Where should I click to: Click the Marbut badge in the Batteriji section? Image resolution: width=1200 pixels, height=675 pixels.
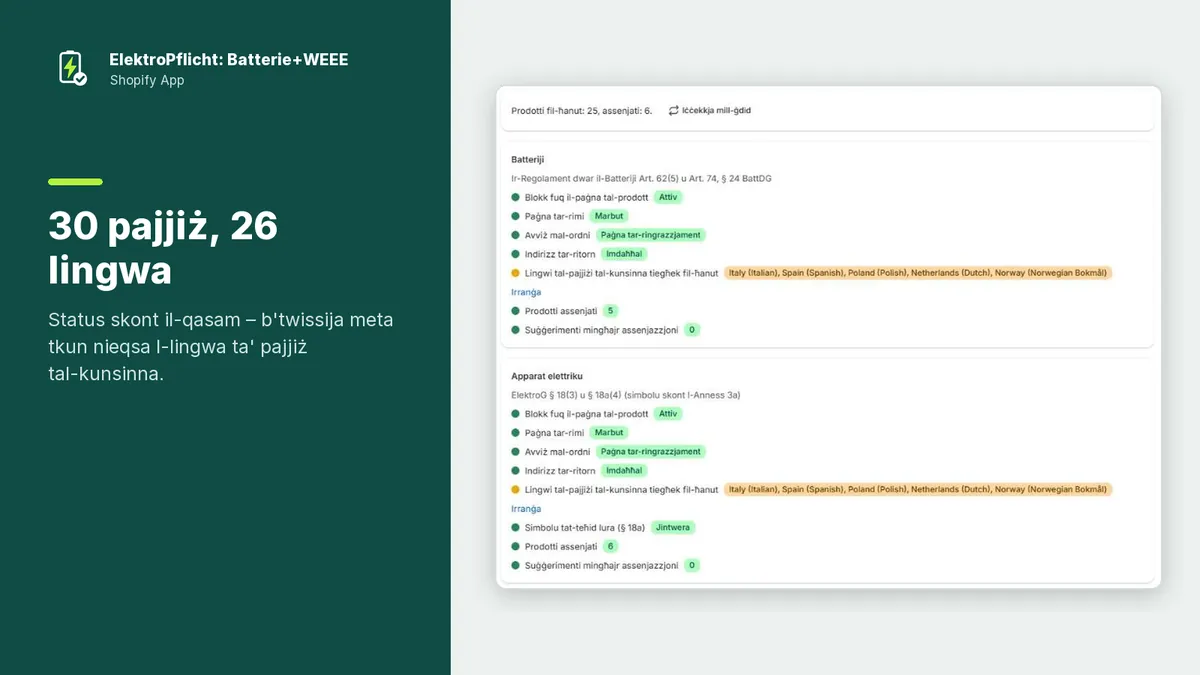tap(608, 216)
